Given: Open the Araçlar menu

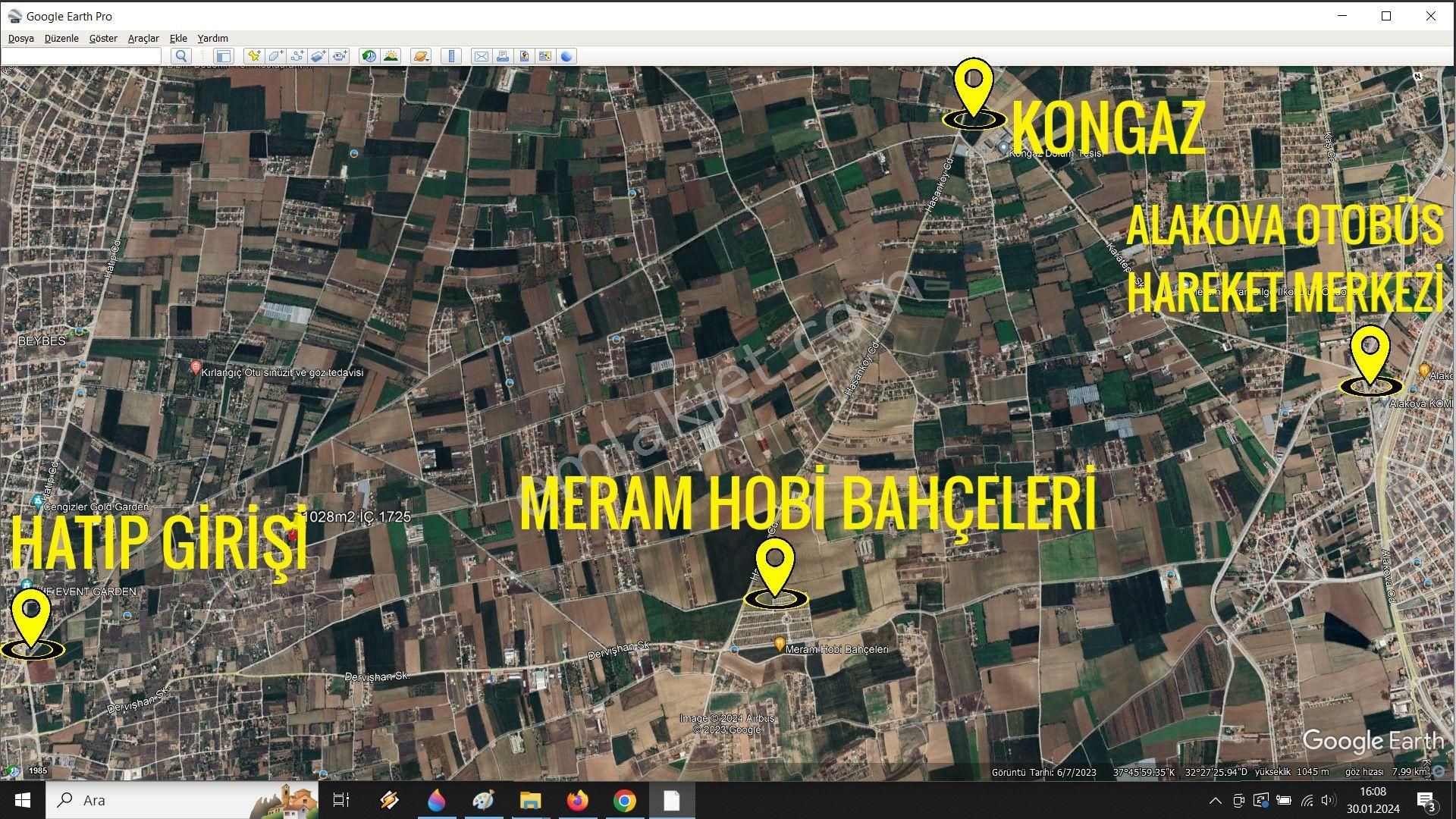Looking at the screenshot, I should (x=143, y=38).
